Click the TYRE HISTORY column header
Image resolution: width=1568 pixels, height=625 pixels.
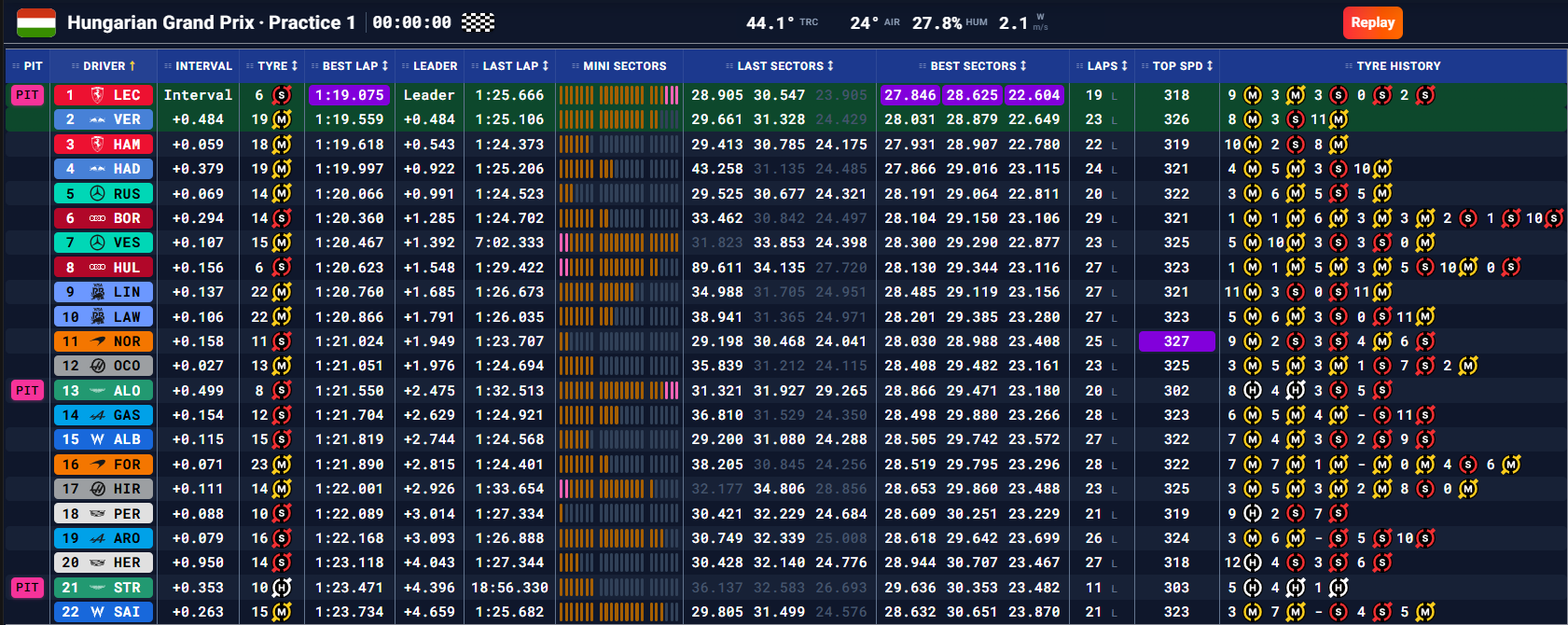tap(1393, 66)
